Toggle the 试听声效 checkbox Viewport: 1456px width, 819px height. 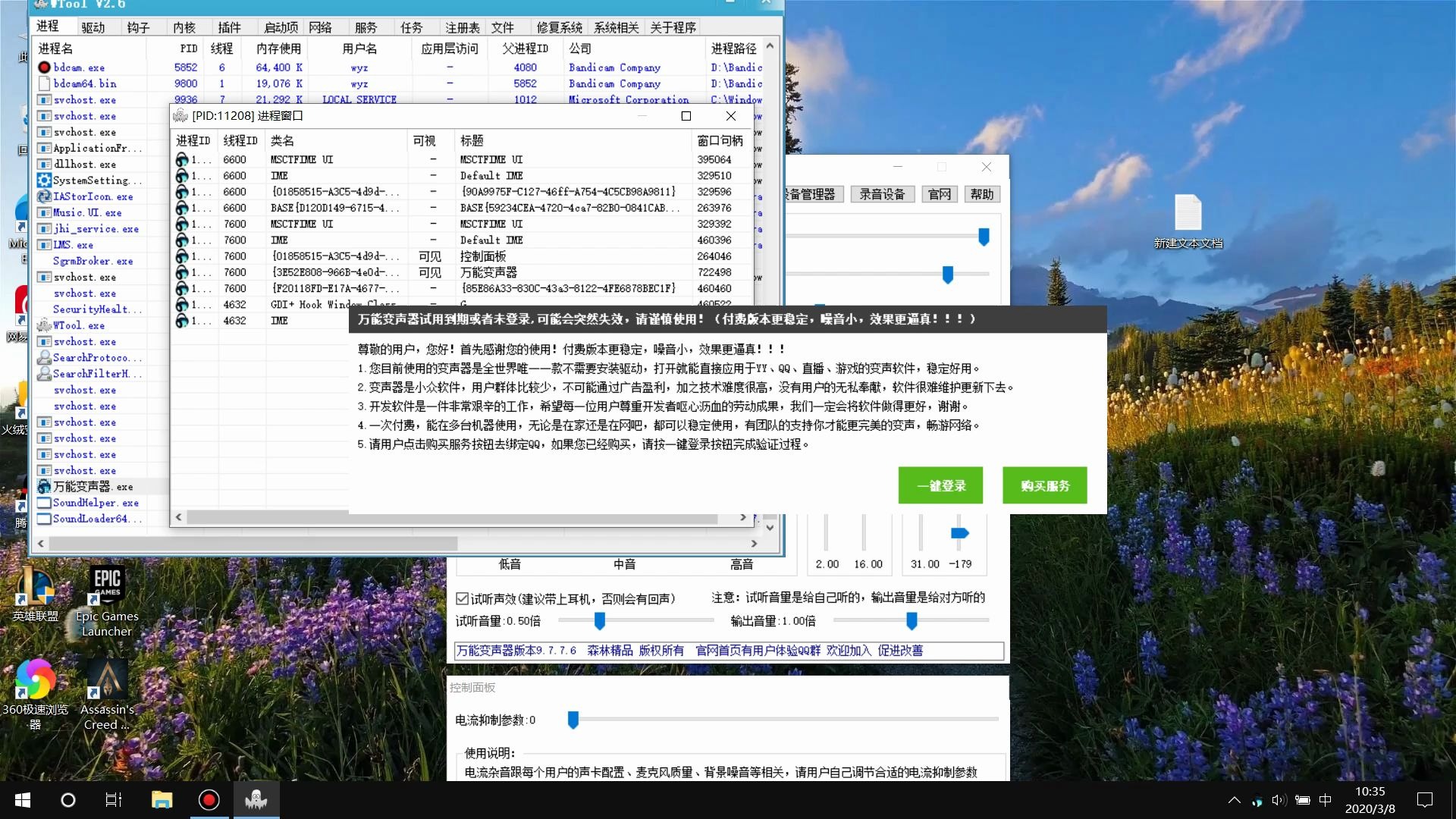462,599
